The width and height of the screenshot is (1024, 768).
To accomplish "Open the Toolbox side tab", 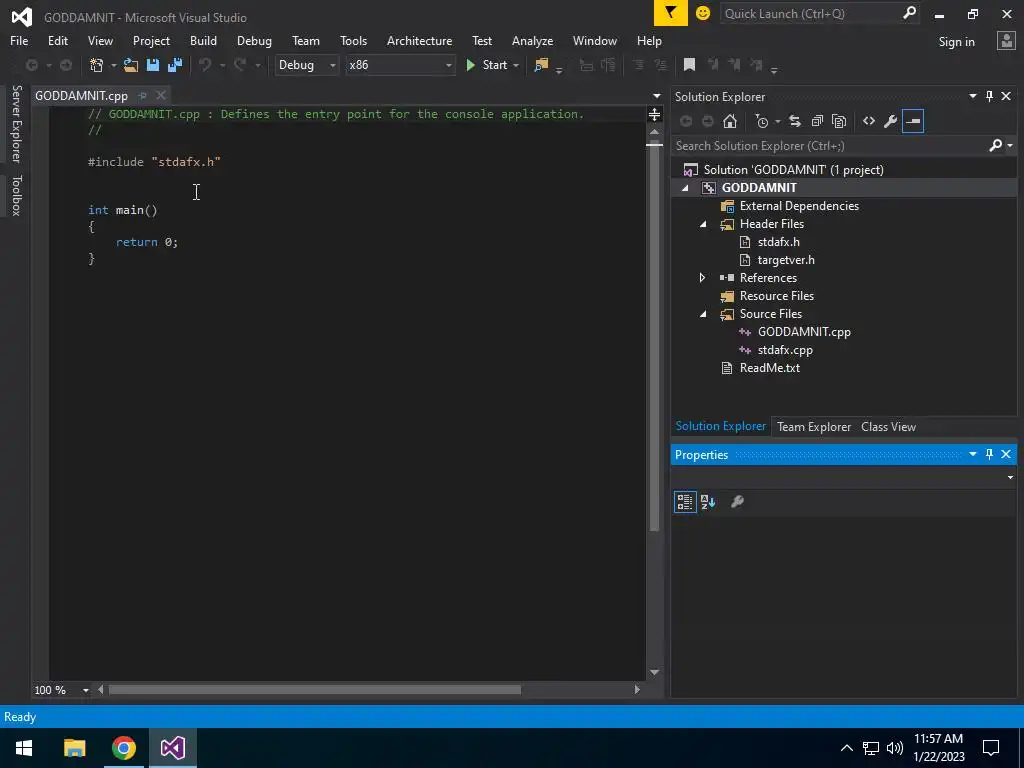I will coord(16,195).
